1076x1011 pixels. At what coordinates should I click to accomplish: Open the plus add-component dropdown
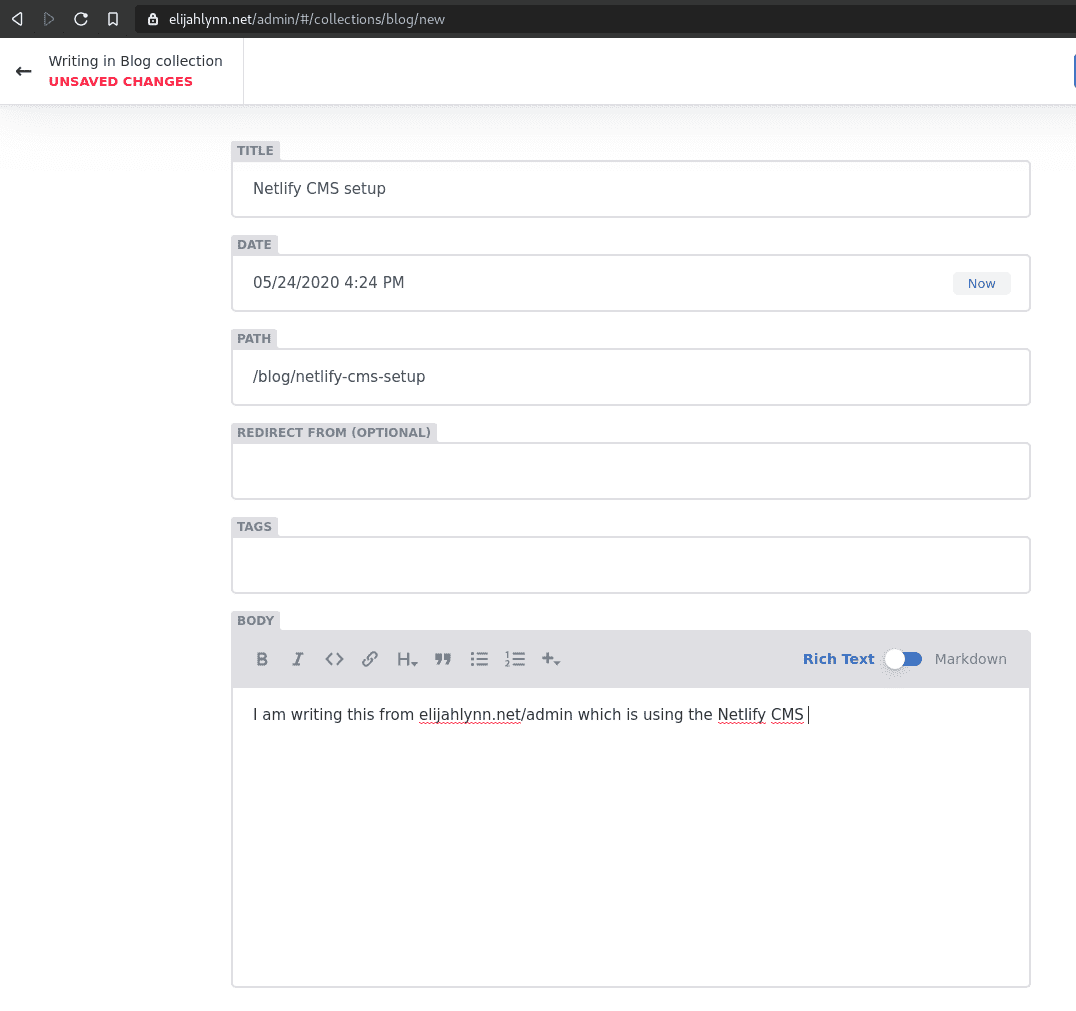pos(551,659)
